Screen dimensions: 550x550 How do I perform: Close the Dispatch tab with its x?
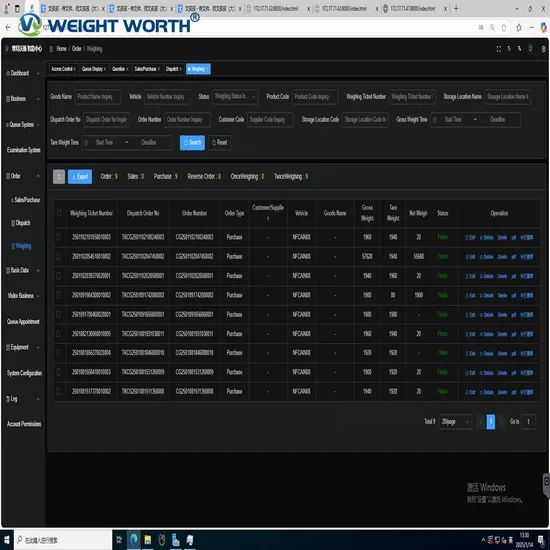(x=181, y=69)
